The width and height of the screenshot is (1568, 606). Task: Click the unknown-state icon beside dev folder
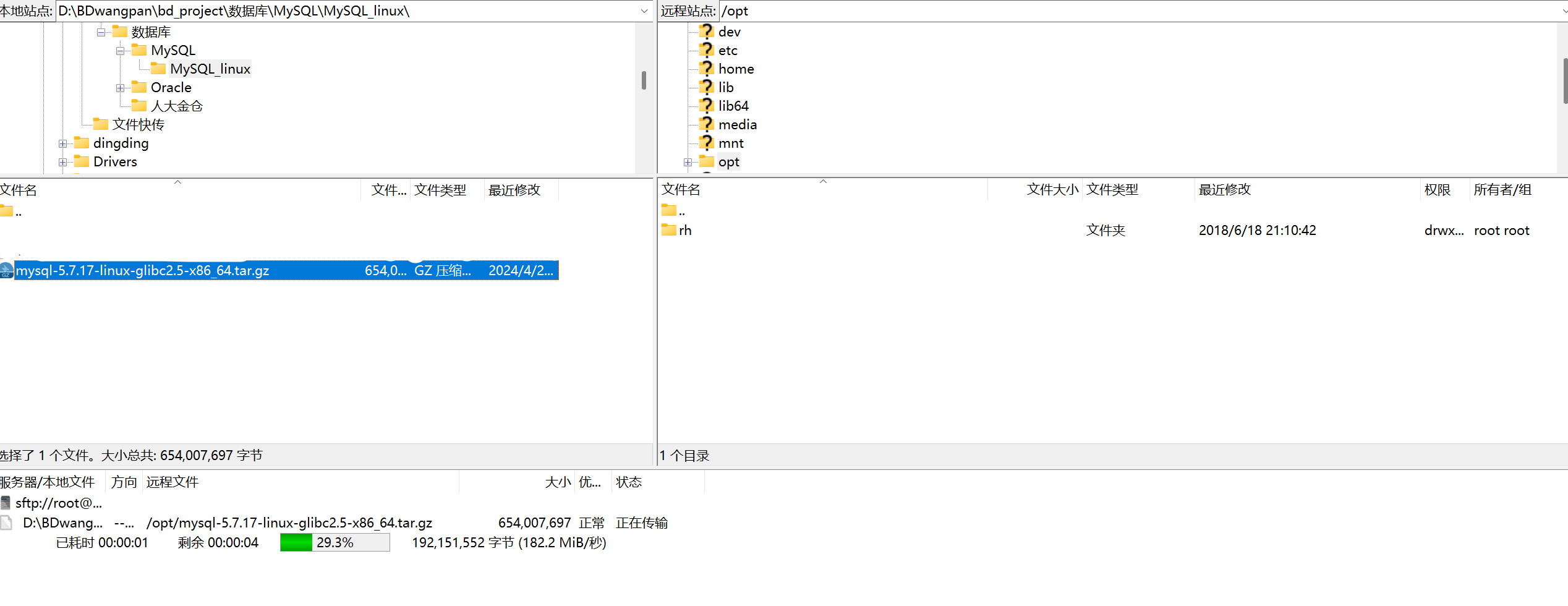pyautogui.click(x=706, y=32)
